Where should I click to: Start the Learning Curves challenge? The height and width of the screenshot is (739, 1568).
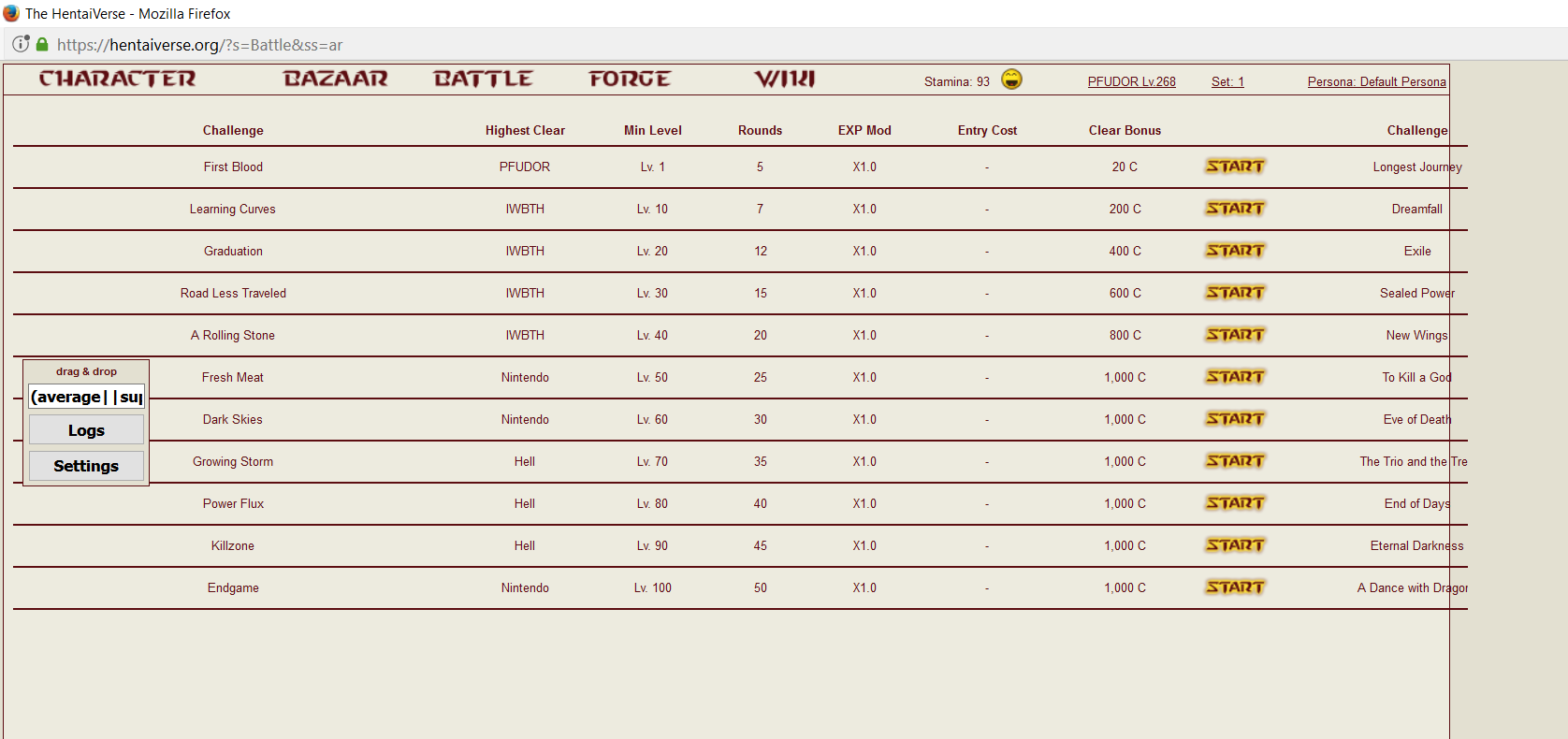[x=1235, y=209]
